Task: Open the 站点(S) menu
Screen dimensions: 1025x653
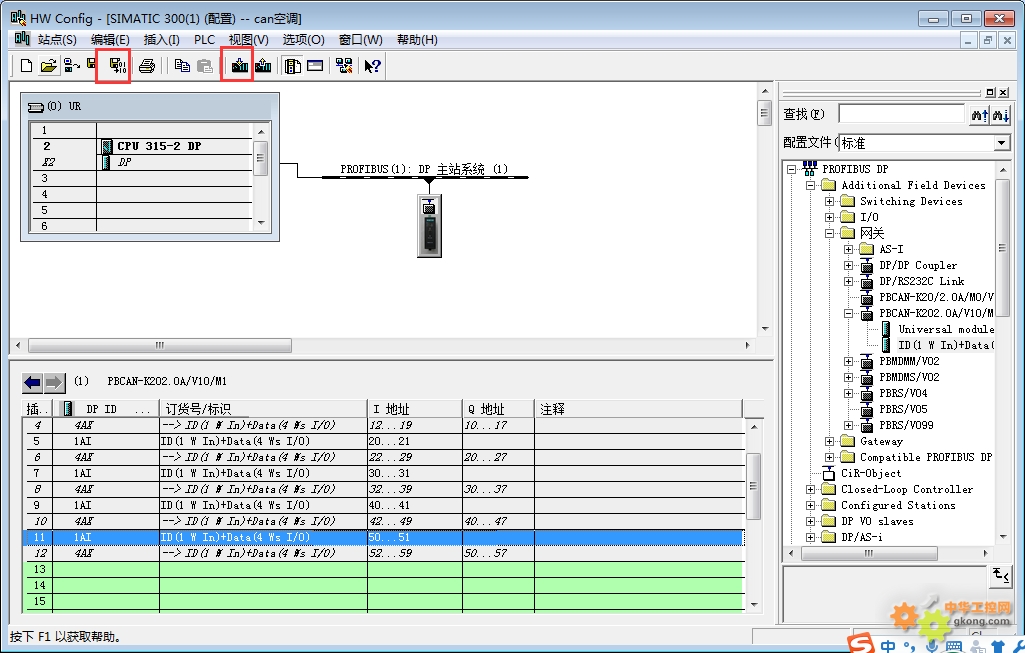Action: pyautogui.click(x=57, y=40)
